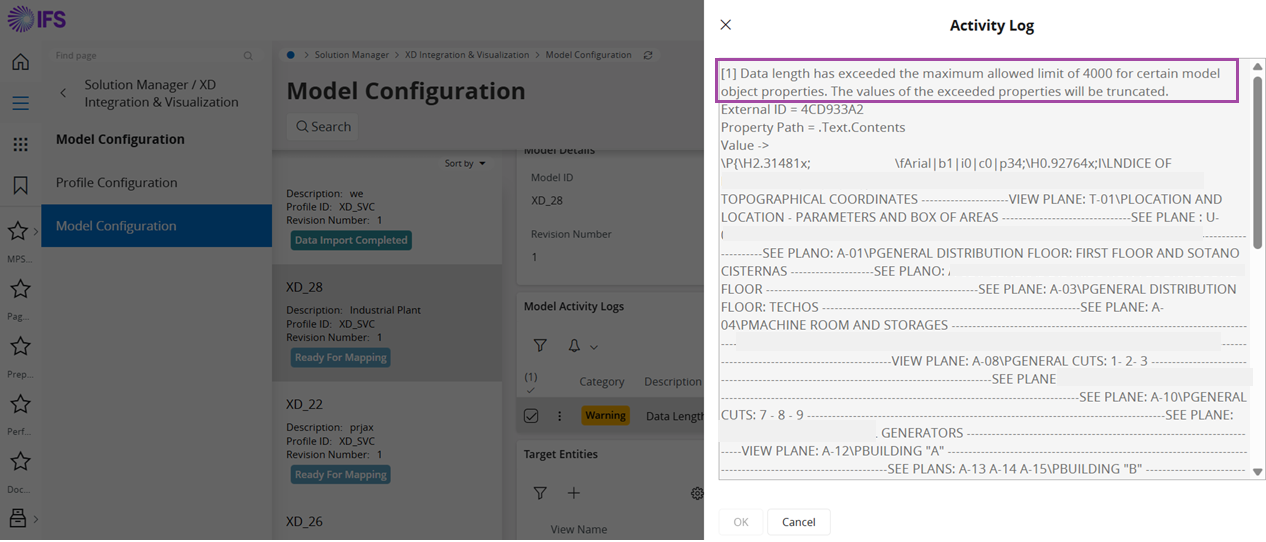Filter the Model Activity Logs
The width and height of the screenshot is (1266, 542).
[x=540, y=346]
